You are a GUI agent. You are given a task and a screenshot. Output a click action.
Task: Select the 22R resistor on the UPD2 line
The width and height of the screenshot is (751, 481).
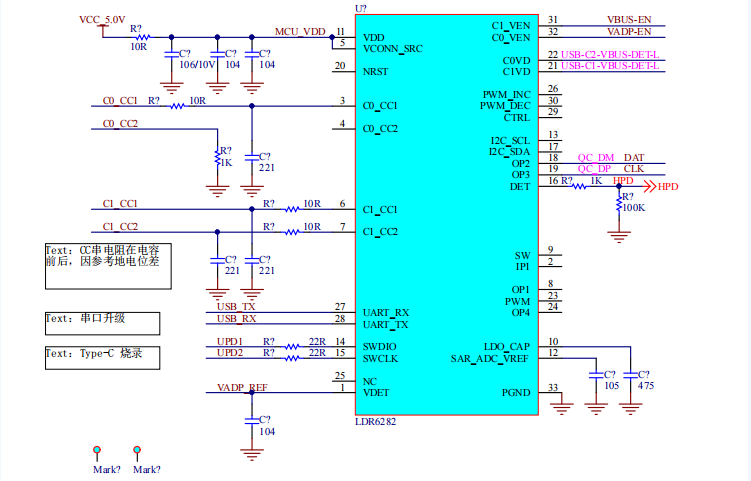click(292, 358)
